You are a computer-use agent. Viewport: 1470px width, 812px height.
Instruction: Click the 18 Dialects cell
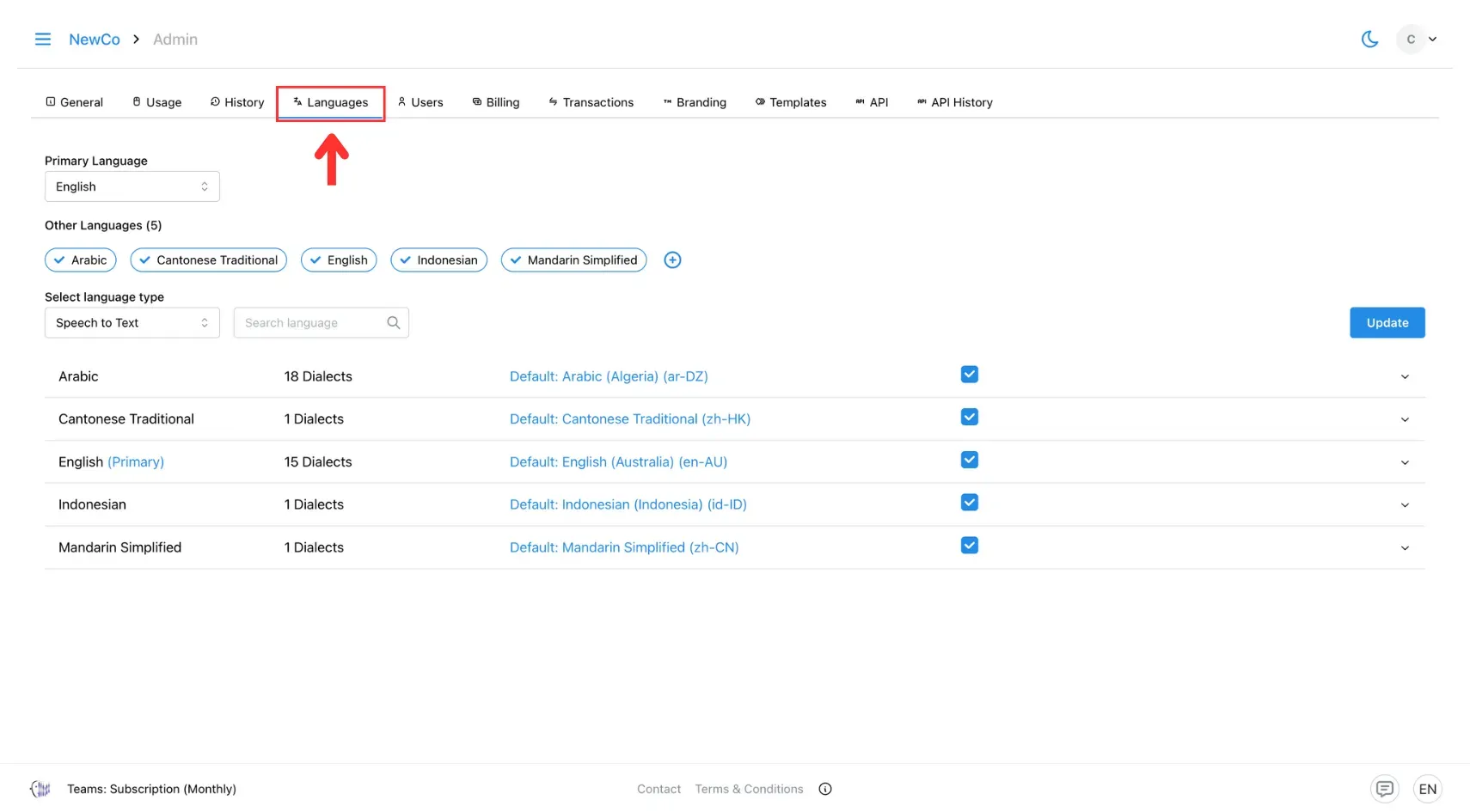pyautogui.click(x=318, y=376)
